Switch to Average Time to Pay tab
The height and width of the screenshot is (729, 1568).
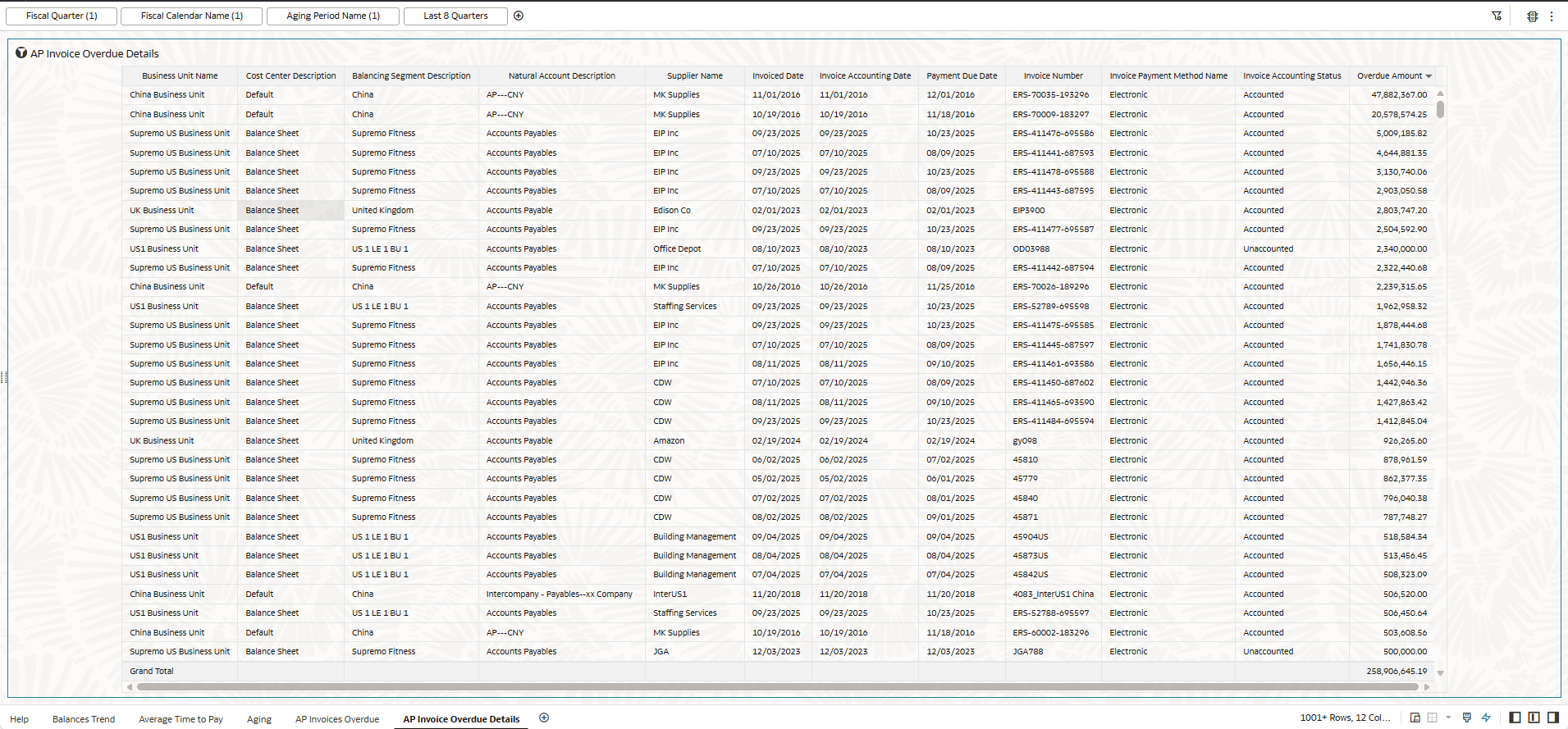(x=181, y=719)
